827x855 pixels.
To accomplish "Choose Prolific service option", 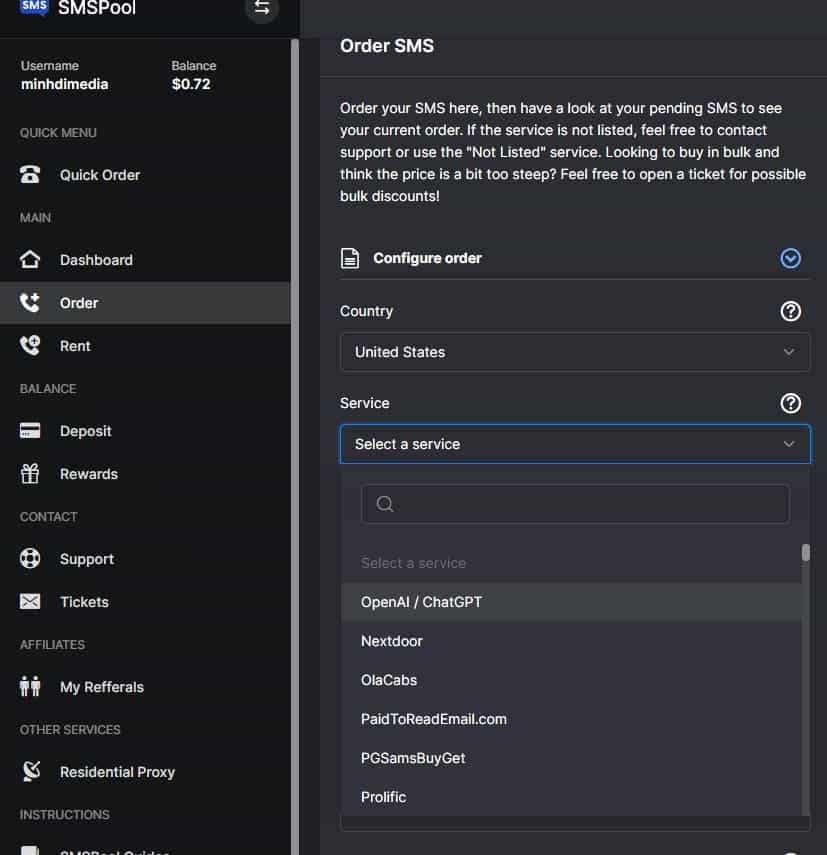I will point(571,797).
